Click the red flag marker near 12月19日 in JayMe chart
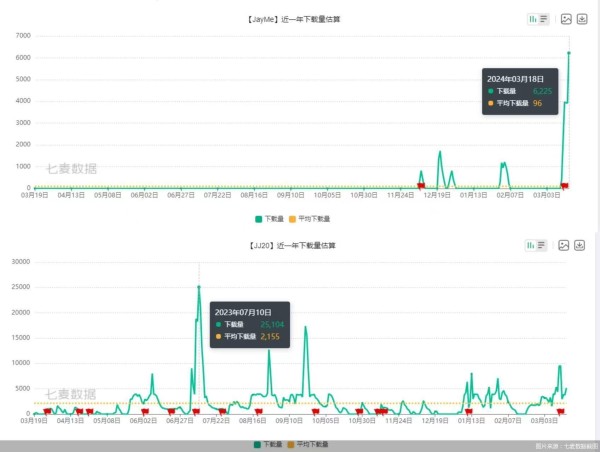 click(x=421, y=186)
